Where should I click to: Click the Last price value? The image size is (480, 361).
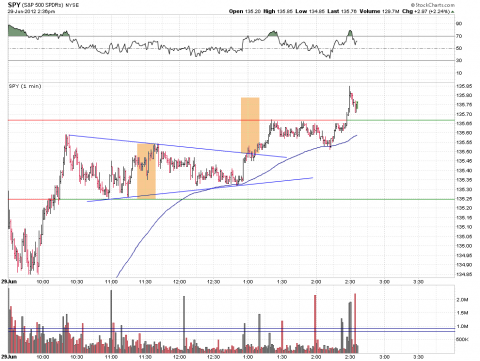pos(349,11)
